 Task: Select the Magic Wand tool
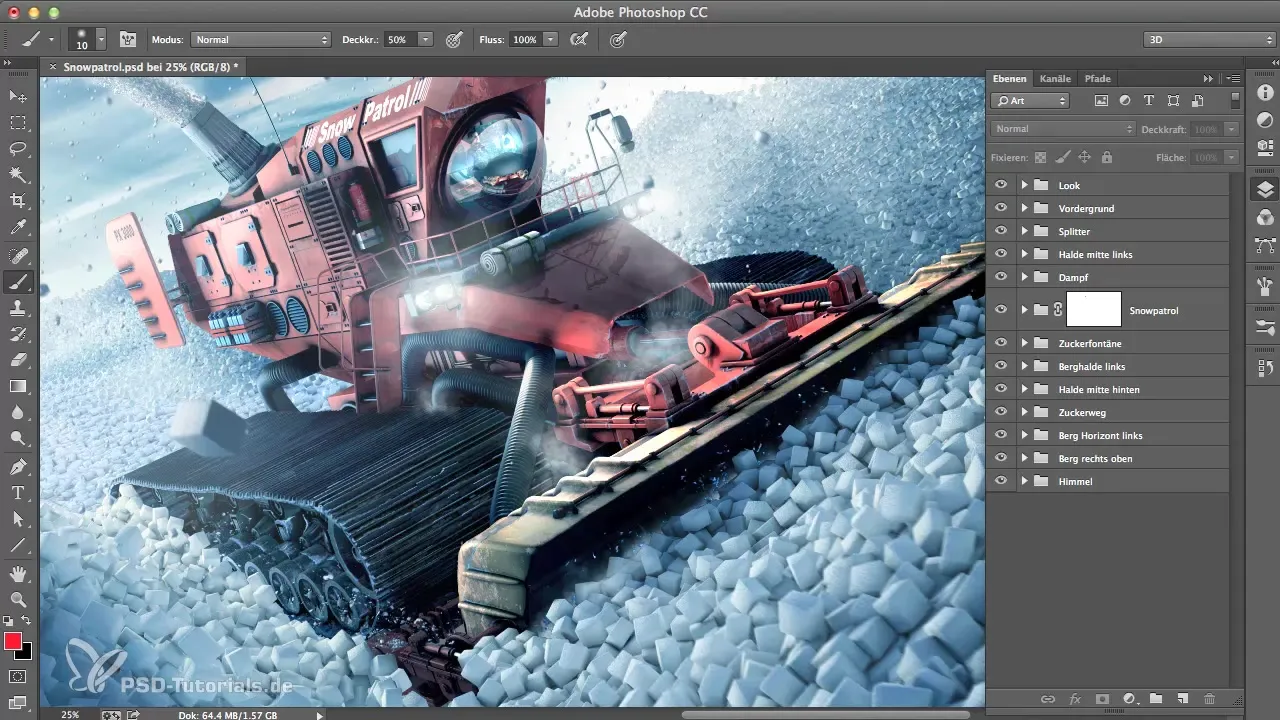click(18, 175)
